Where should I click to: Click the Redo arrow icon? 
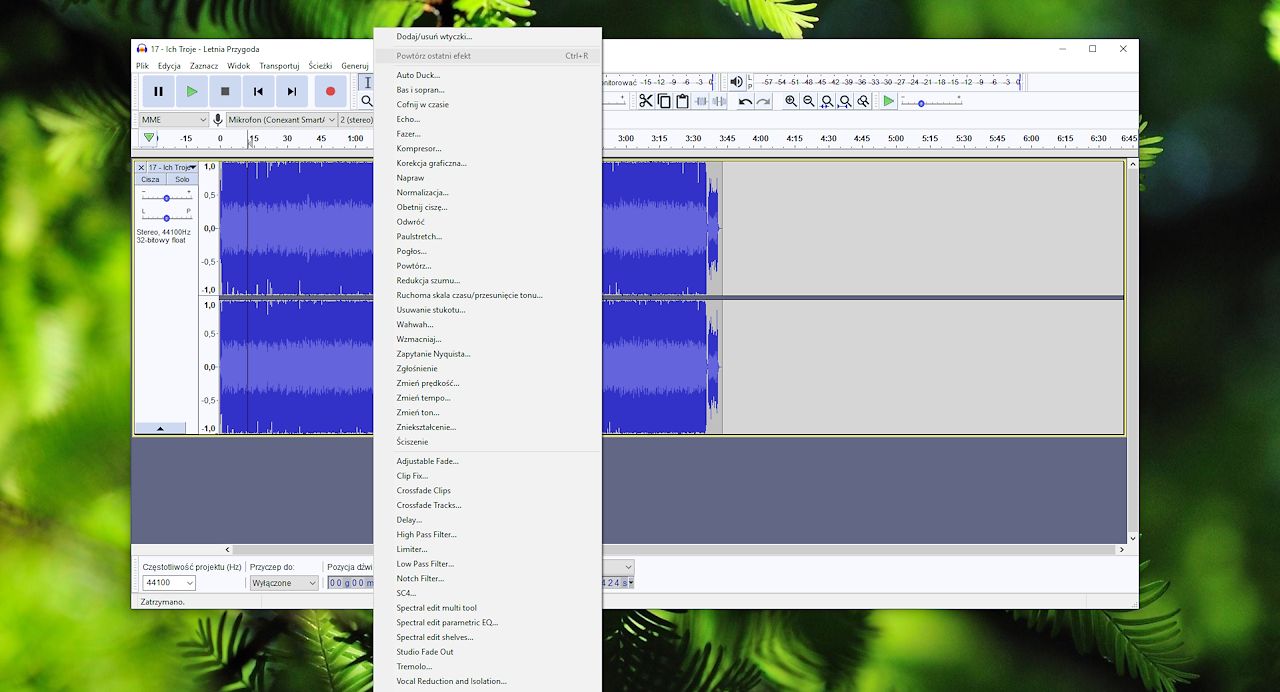[763, 100]
